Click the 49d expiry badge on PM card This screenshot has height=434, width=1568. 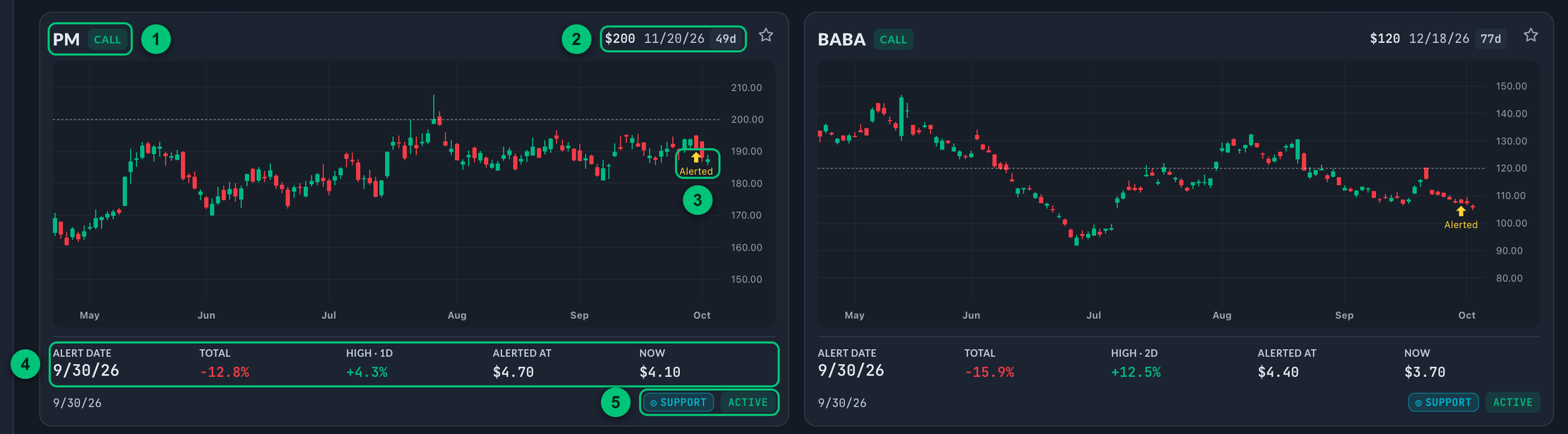[x=726, y=39]
